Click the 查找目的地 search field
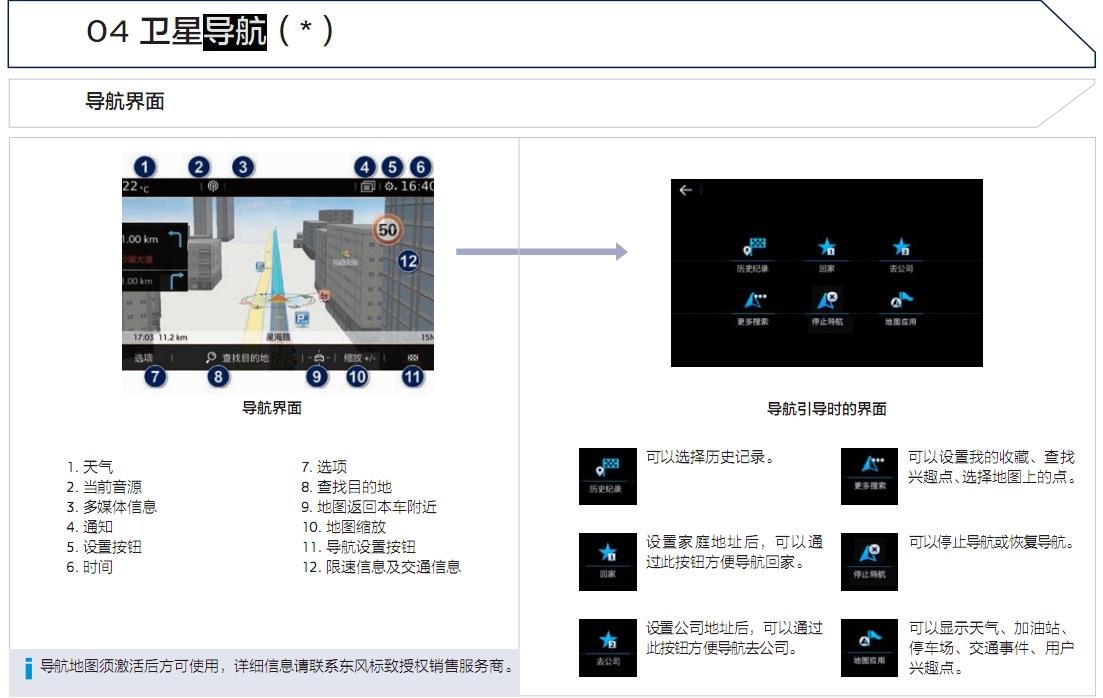Viewport: 1103px width, 698px height. tap(238, 357)
